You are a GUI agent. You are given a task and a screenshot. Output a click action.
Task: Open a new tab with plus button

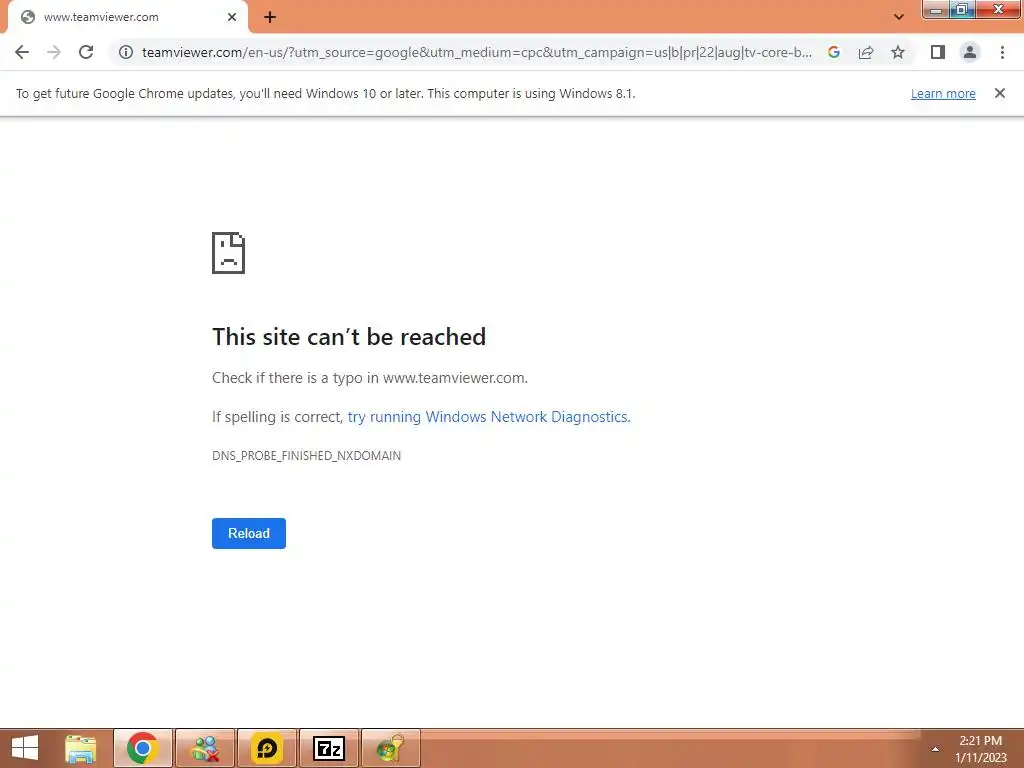click(x=270, y=18)
